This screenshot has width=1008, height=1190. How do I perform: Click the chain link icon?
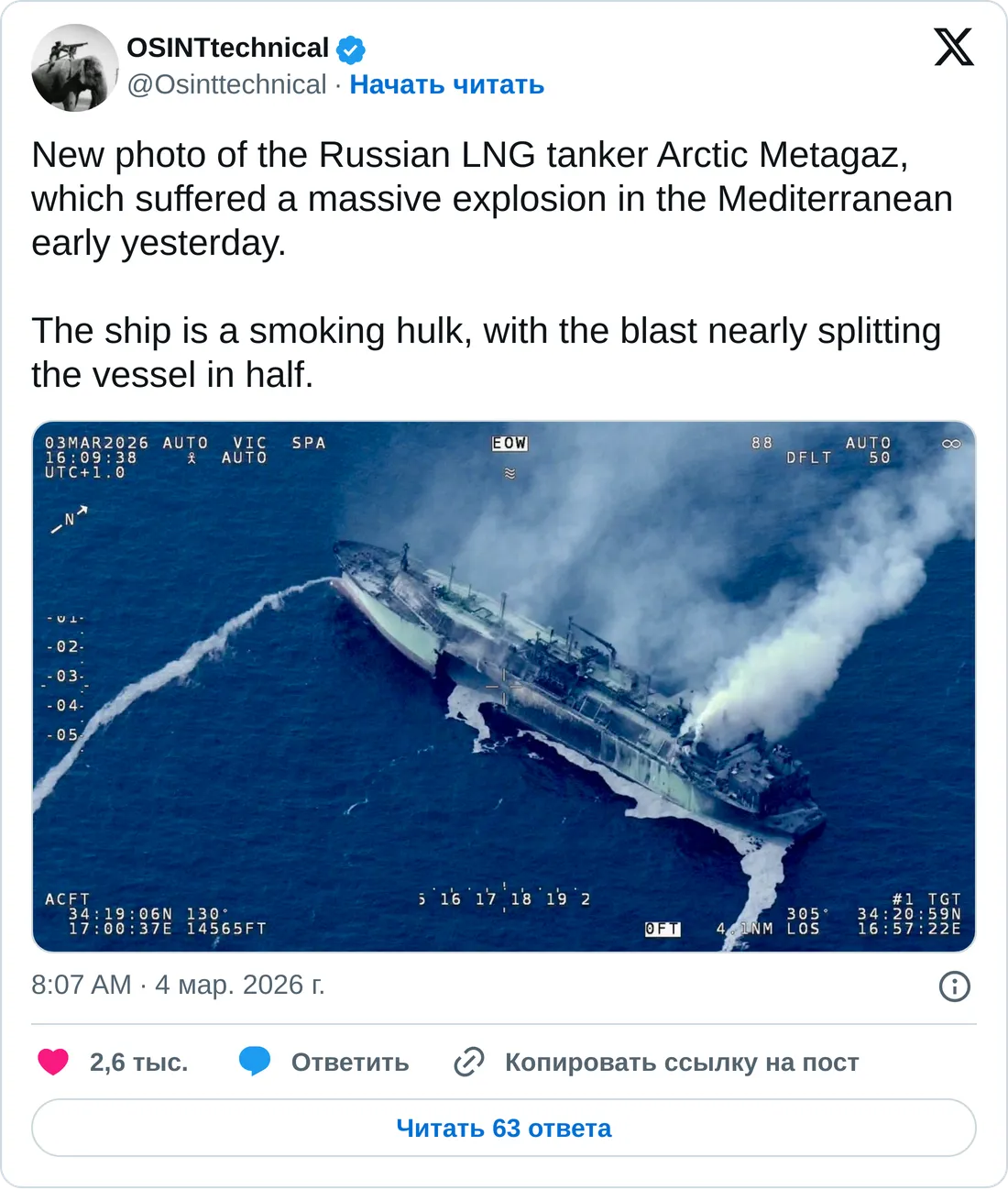coord(469,1062)
